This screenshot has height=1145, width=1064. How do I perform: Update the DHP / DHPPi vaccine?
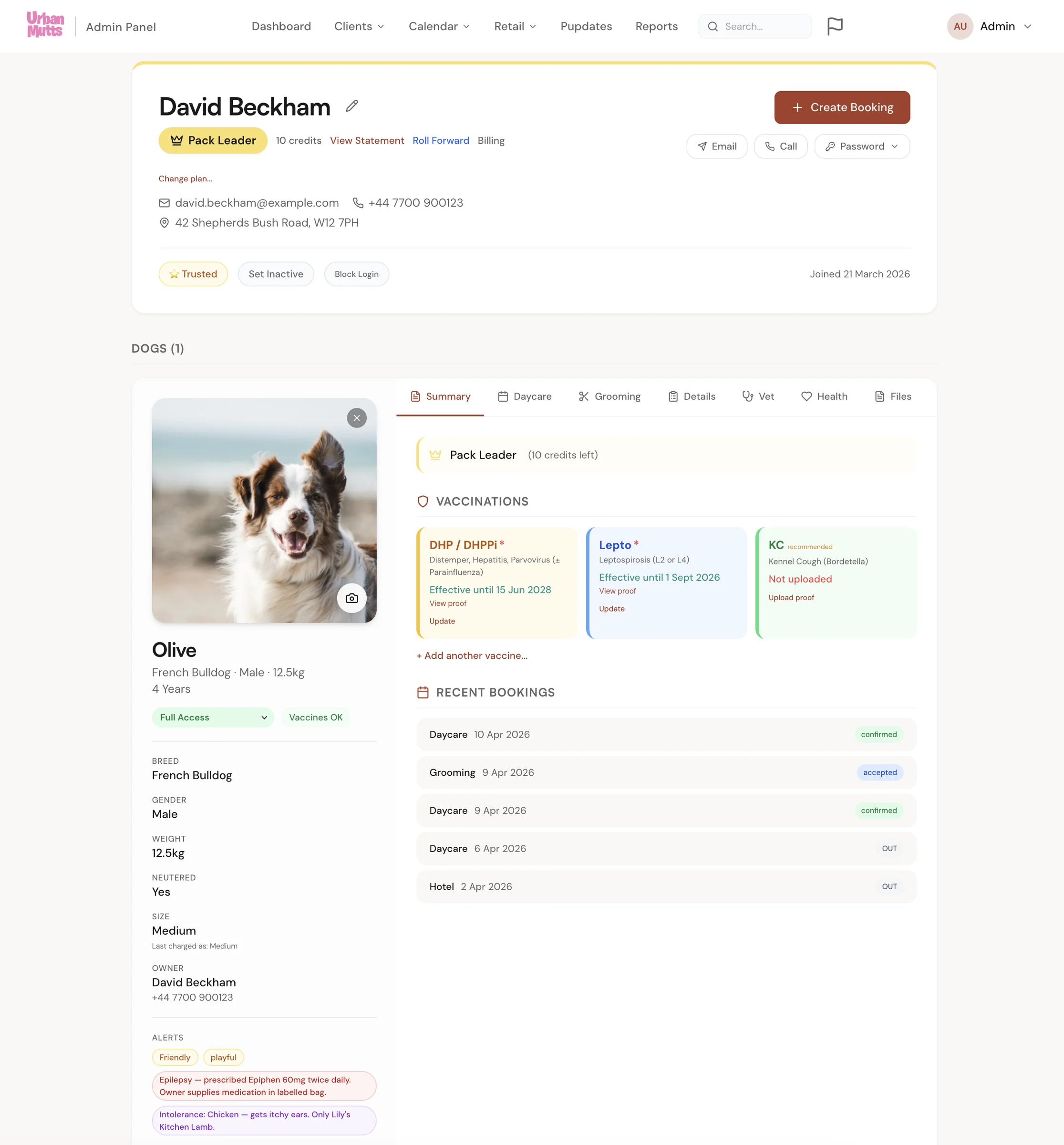[x=442, y=621]
